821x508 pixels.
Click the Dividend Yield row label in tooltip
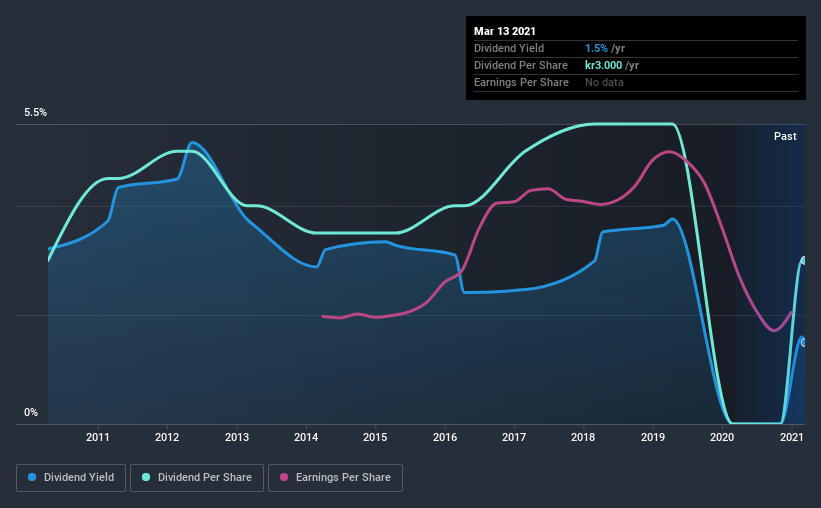pos(509,48)
